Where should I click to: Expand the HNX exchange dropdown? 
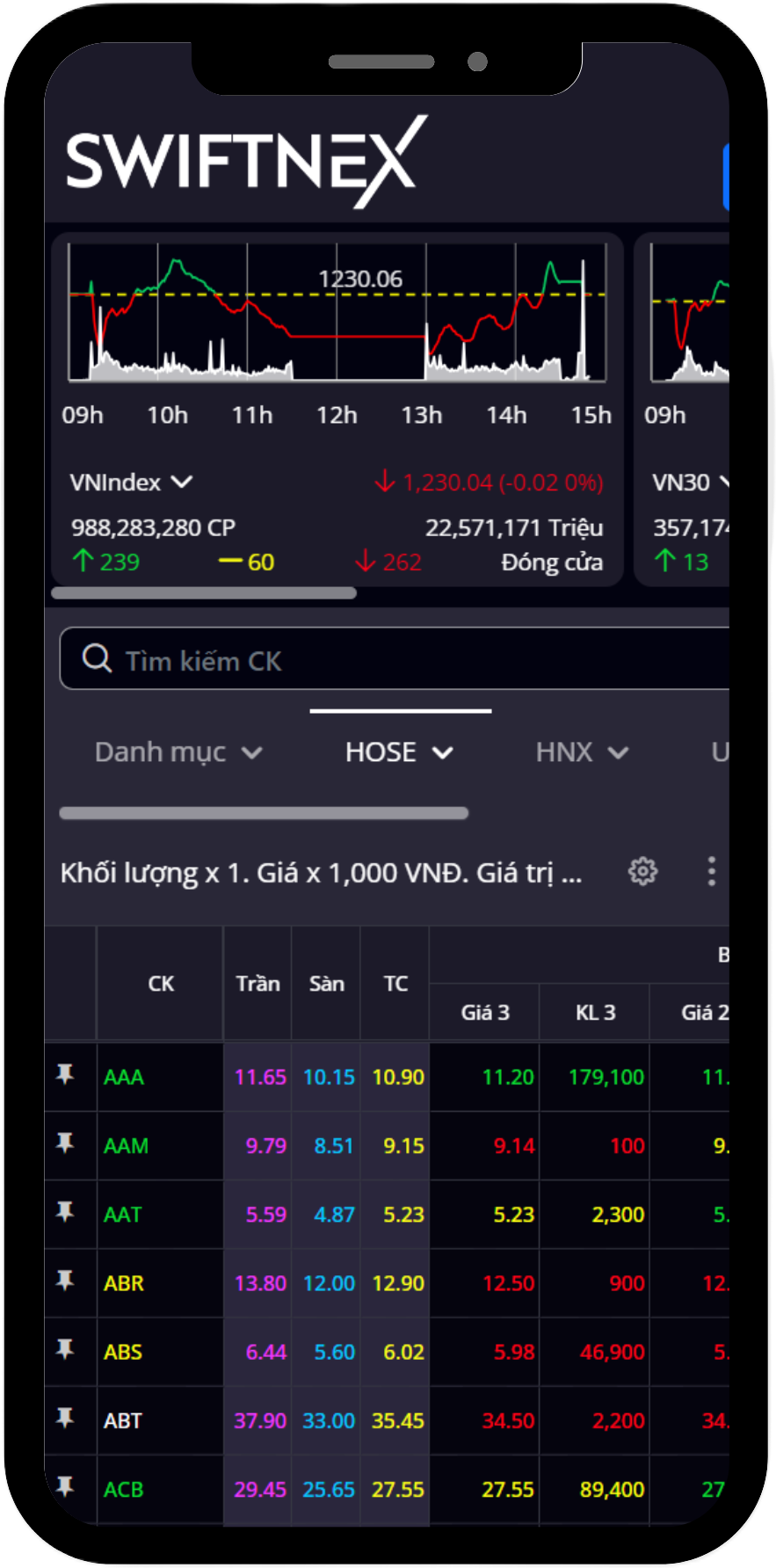tap(582, 752)
